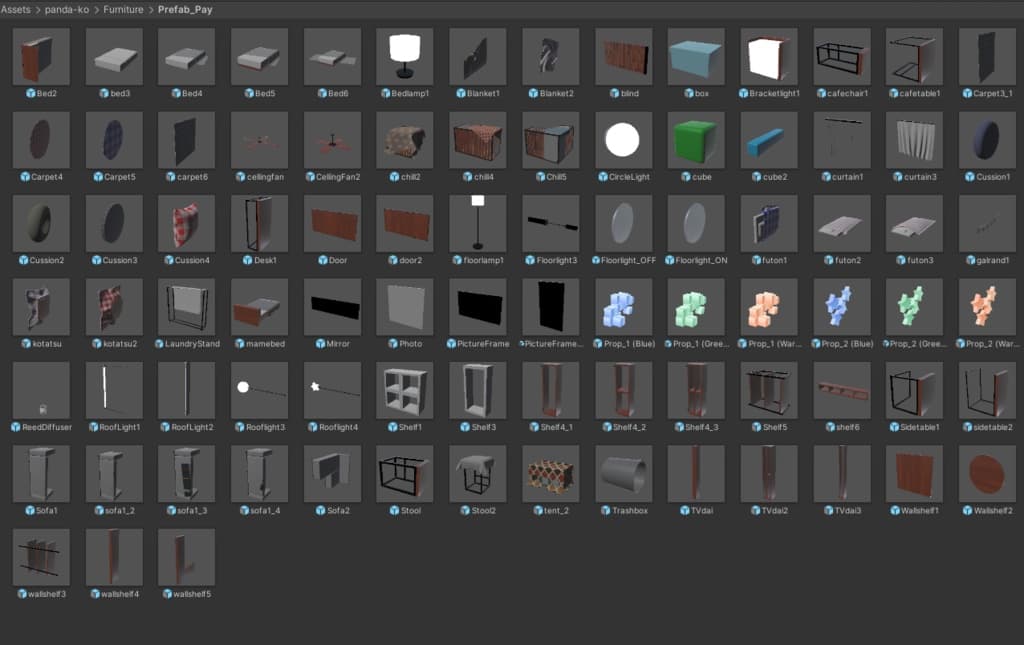Screen dimensions: 1024x645
Task: Select the CircleLight prefab icon
Action: tap(623, 140)
